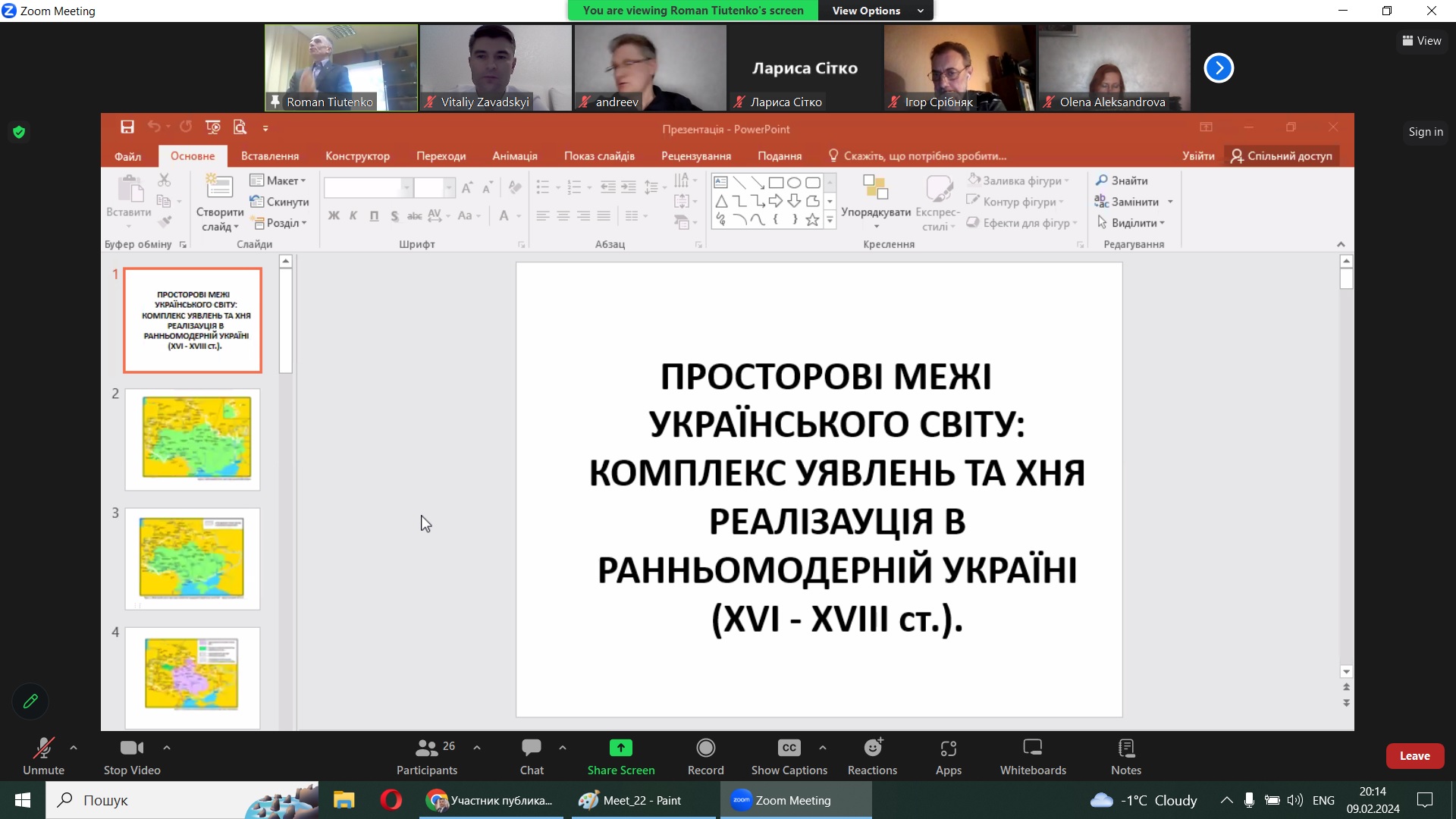Toggle Stop Video camera
This screenshot has height=819, width=1456.
click(132, 748)
